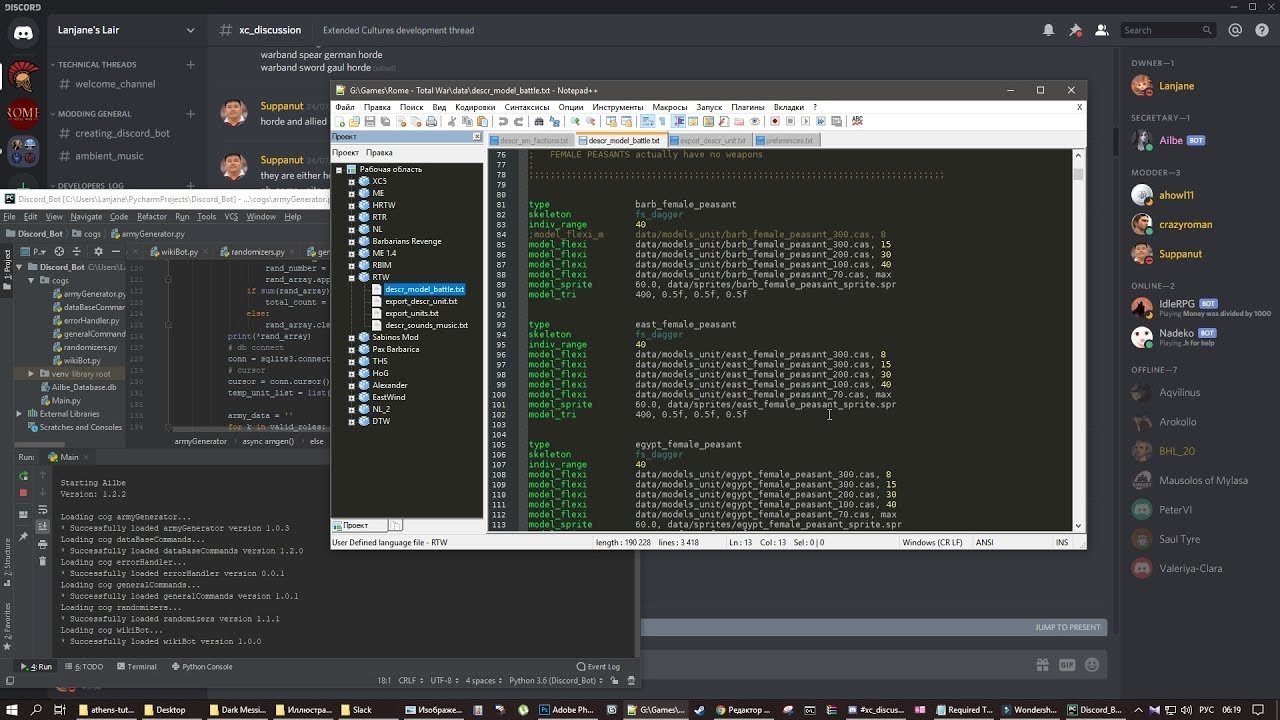Open Find with the binoculars icon

[x=540, y=121]
